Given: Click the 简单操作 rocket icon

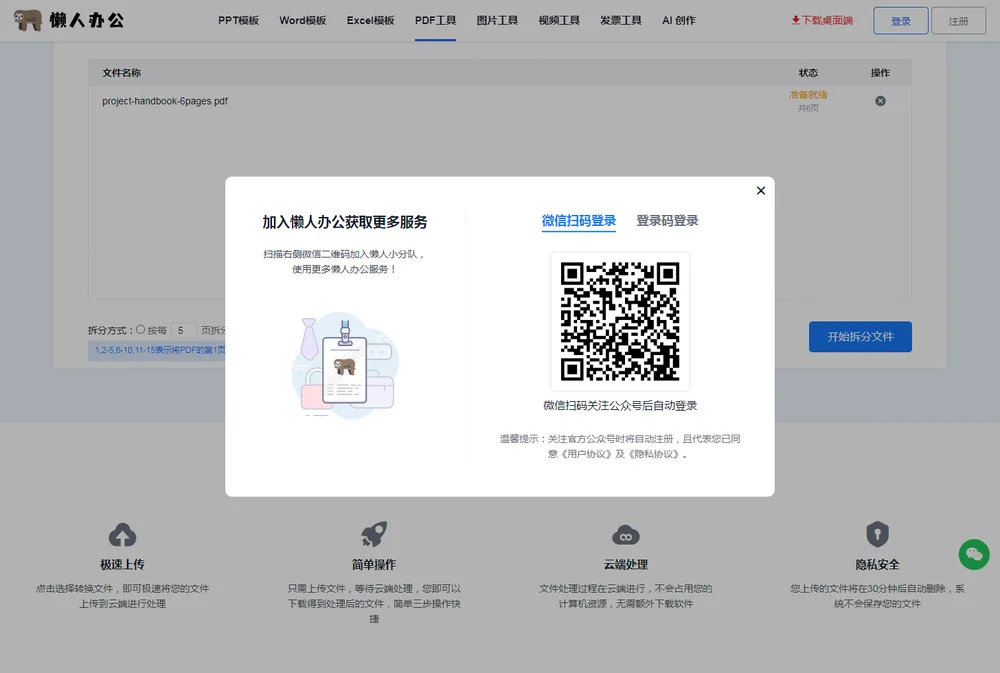Looking at the screenshot, I should [x=374, y=534].
